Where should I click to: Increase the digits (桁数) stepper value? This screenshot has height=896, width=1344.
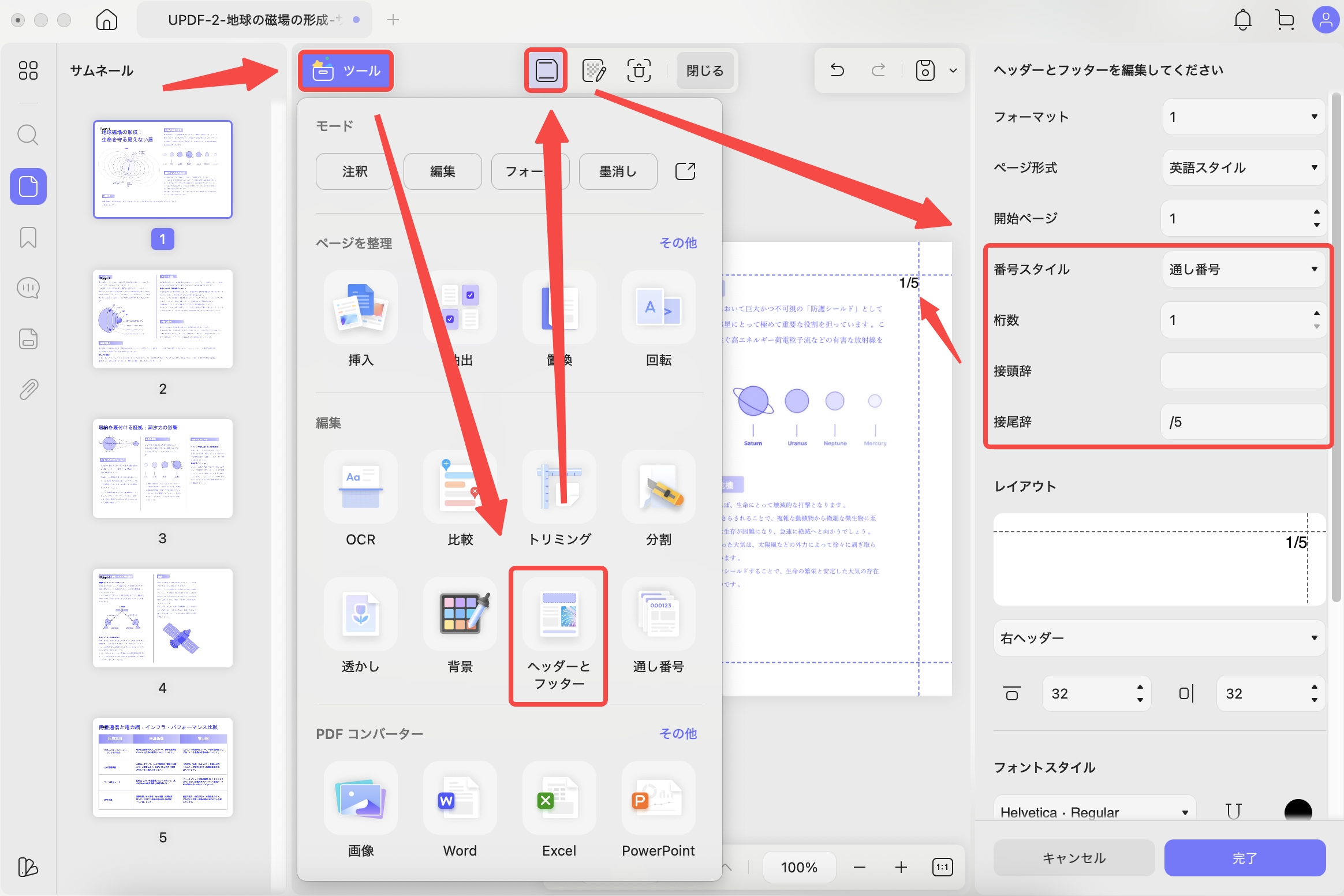click(x=1316, y=313)
